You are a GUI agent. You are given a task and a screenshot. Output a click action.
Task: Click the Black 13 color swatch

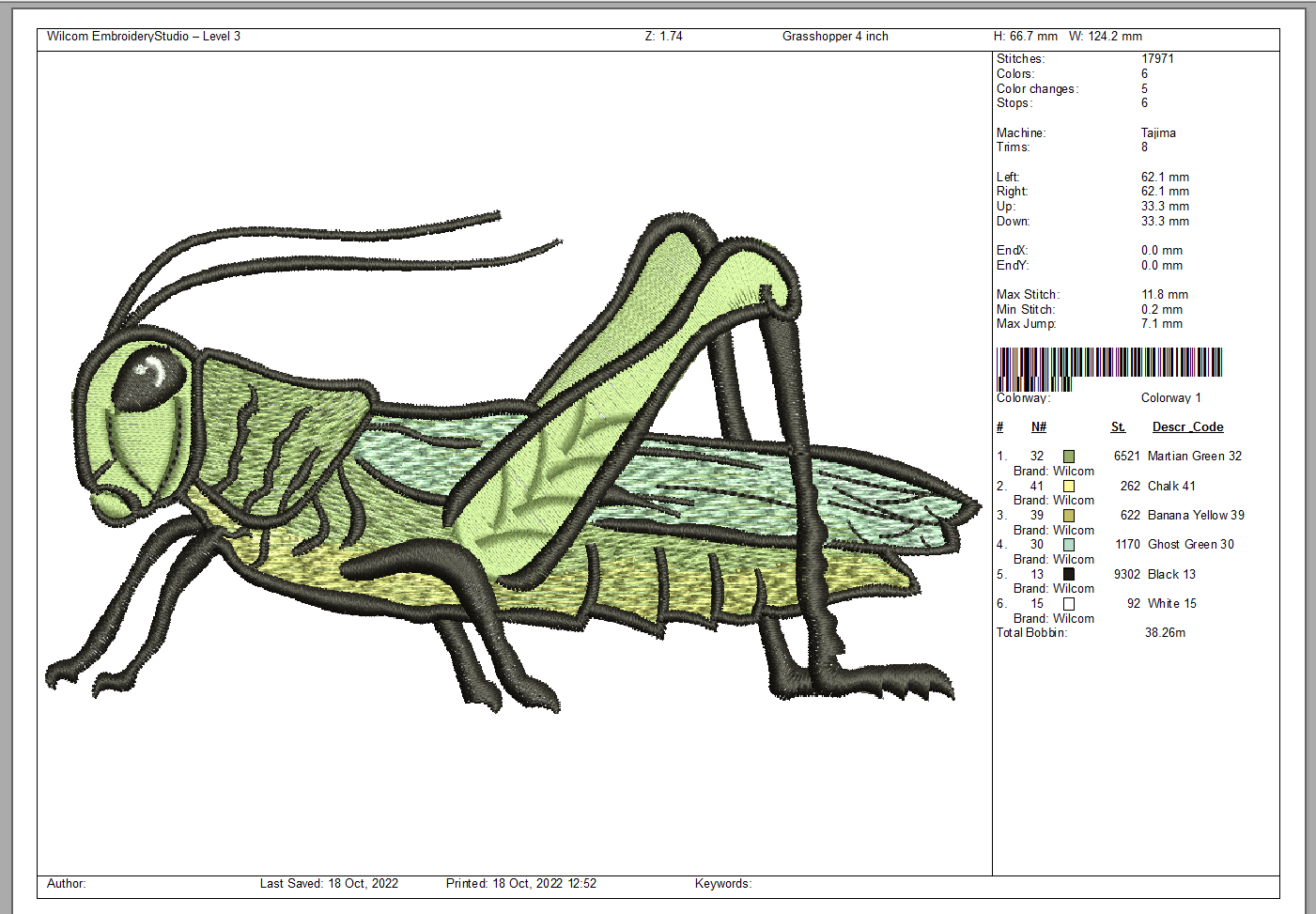(x=1069, y=574)
